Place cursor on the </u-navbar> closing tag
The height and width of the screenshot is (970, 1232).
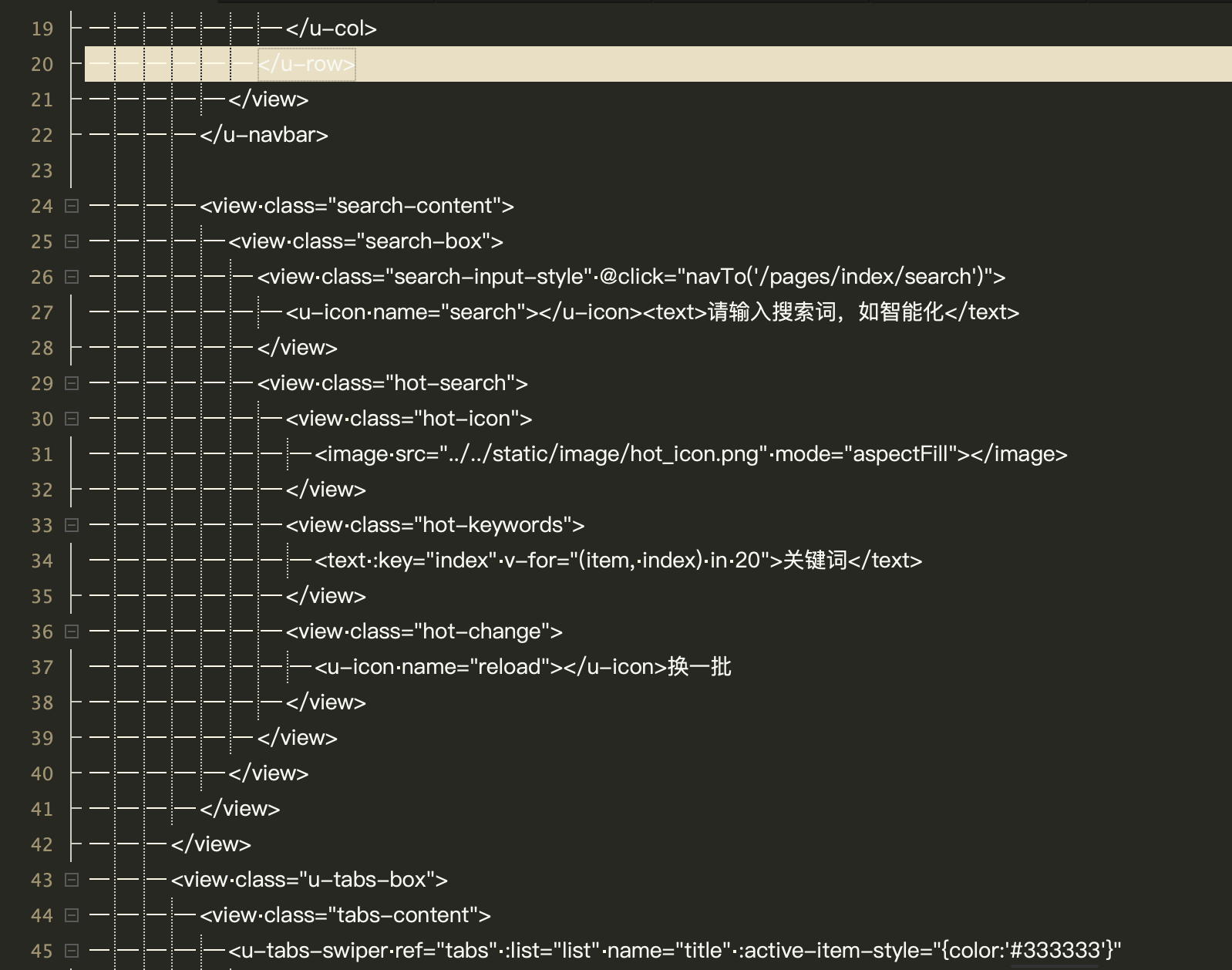[x=264, y=135]
